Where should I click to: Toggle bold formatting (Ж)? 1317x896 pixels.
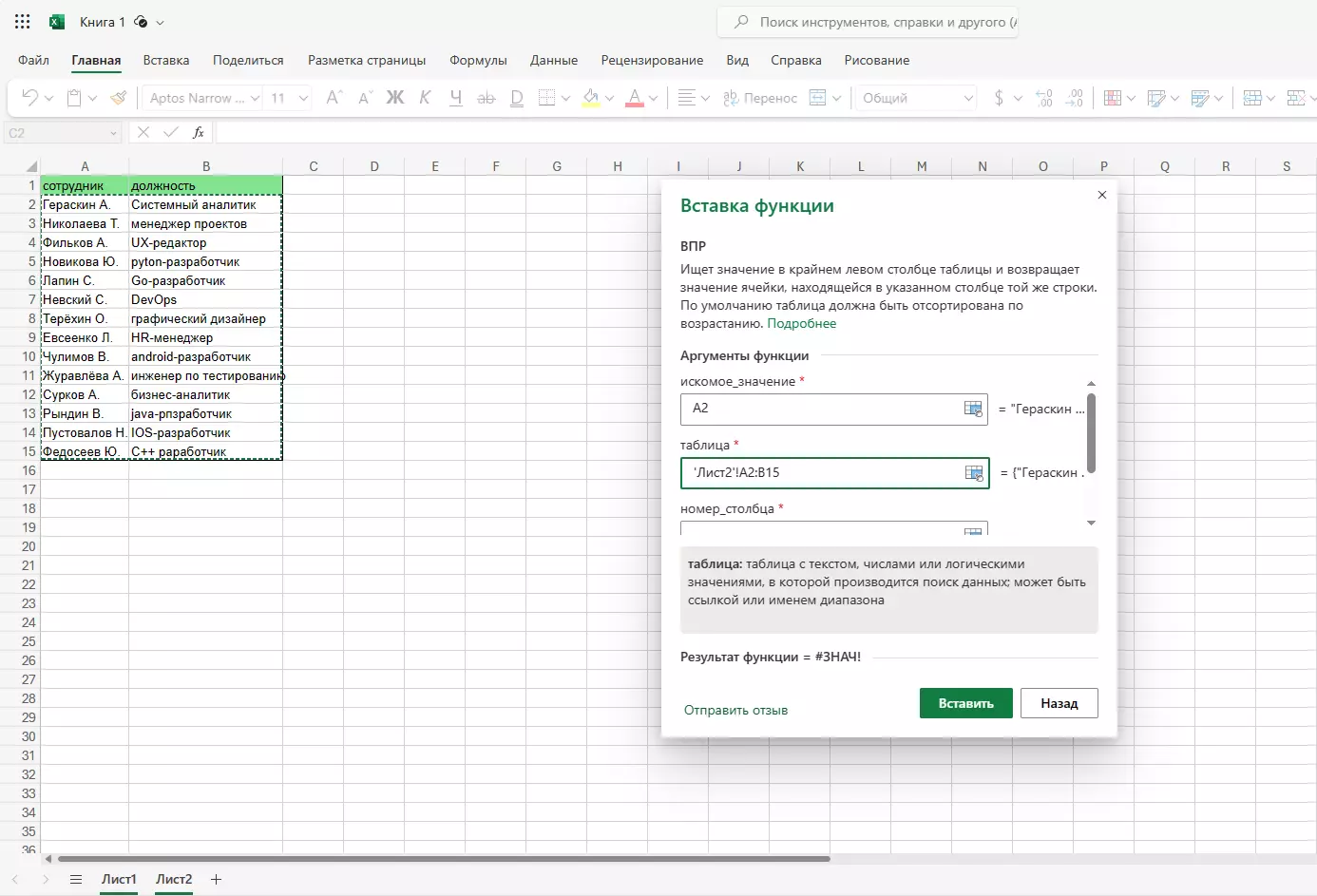coord(394,98)
